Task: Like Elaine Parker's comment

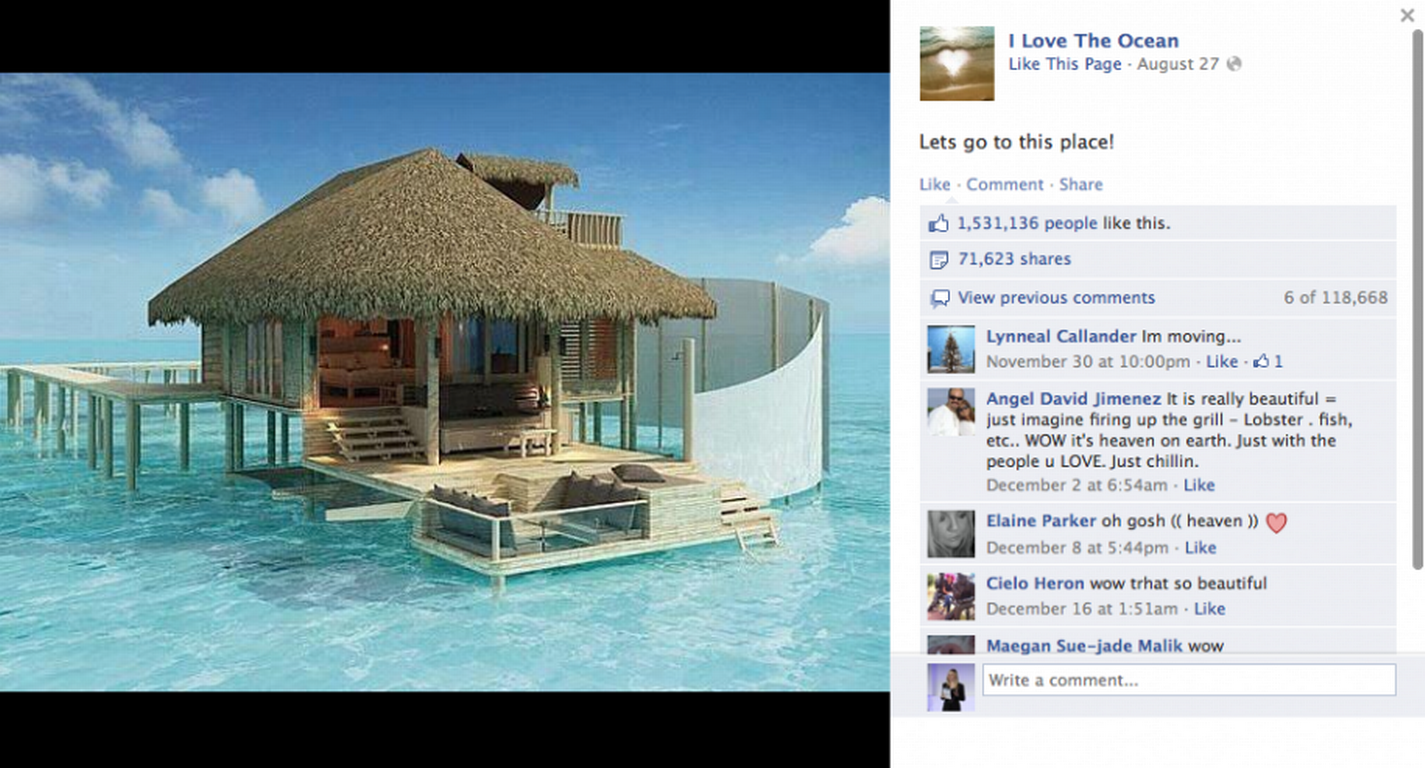Action: (x=1200, y=547)
